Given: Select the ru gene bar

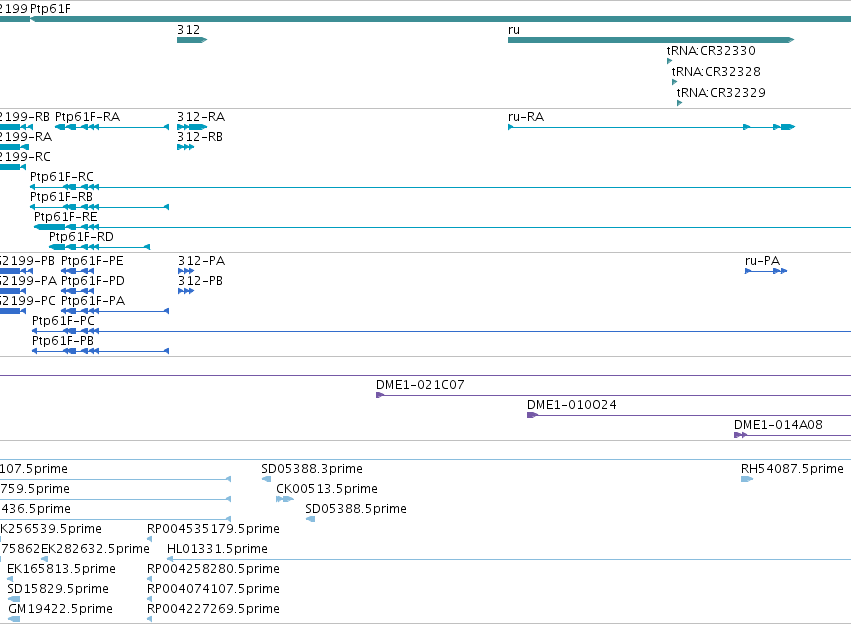Looking at the screenshot, I should (x=651, y=40).
